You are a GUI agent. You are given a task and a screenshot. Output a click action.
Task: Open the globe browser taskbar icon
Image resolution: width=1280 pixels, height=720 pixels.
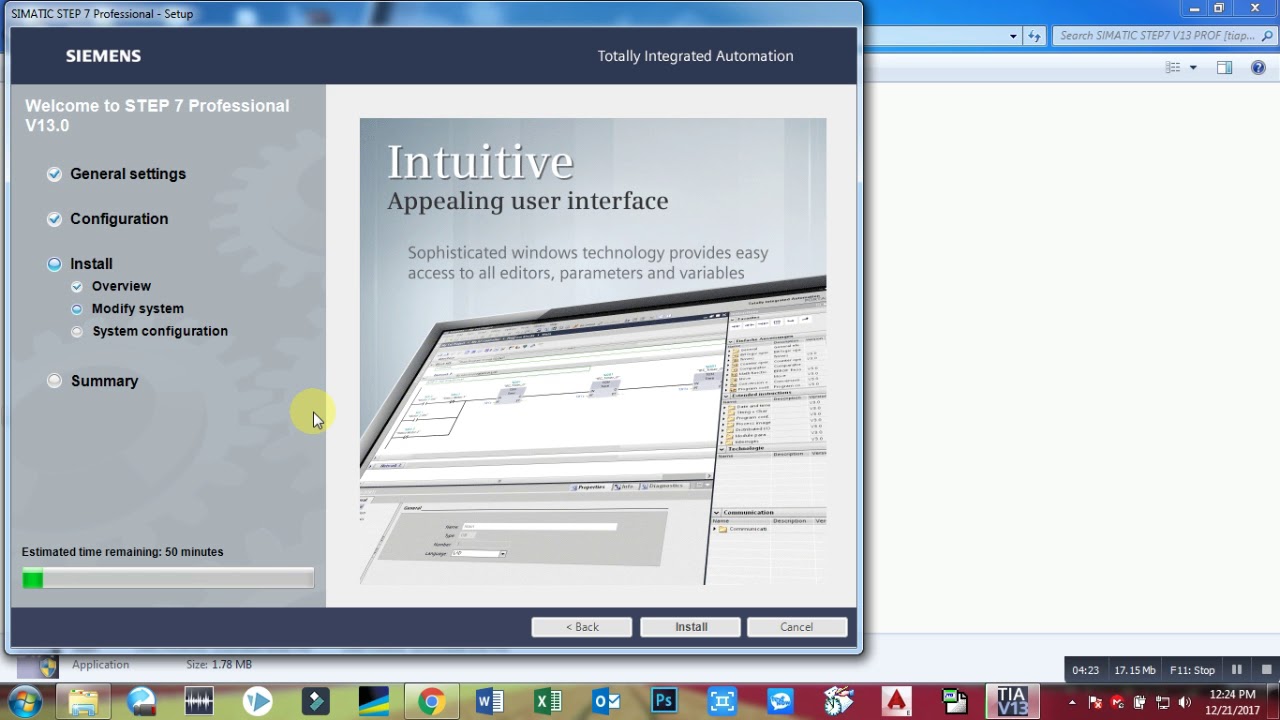coord(141,701)
